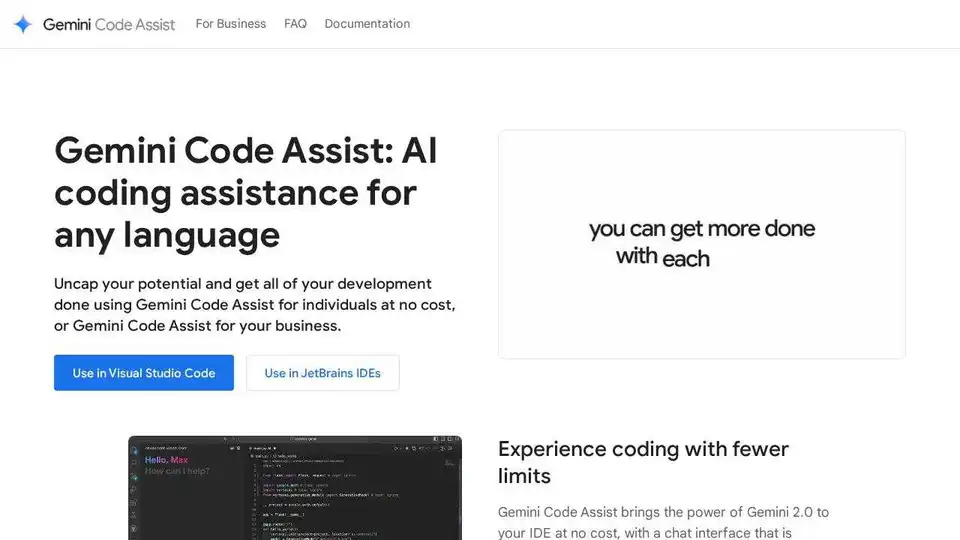The width and height of the screenshot is (960, 540).
Task: Select the main heading 'Gemini Code Assist: AI coding assistance'
Action: (x=246, y=192)
